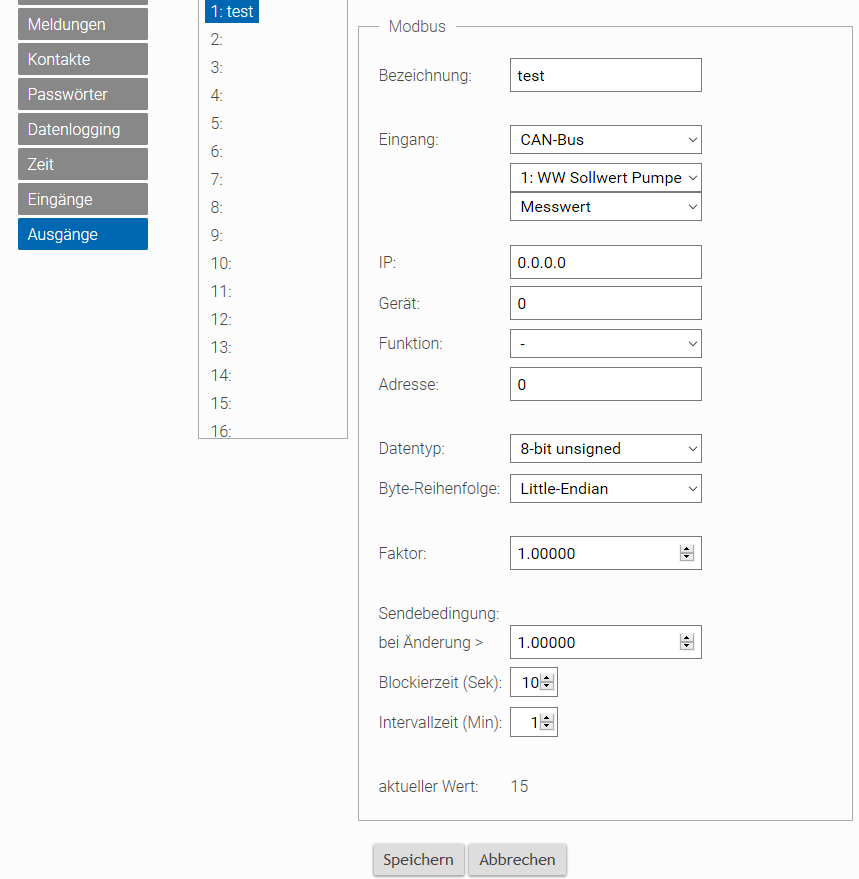Click the Abbrechen button
Screen dimensions: 859x879
[x=517, y=859]
